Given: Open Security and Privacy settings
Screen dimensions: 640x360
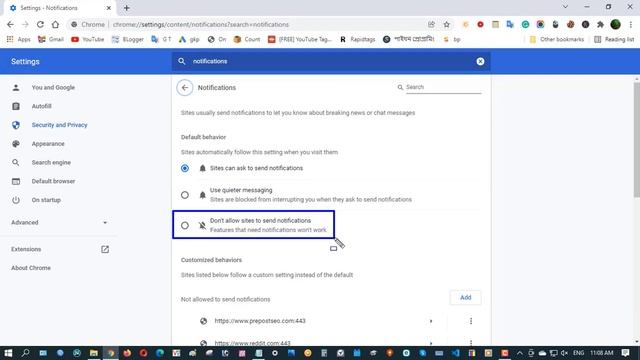Looking at the screenshot, I should 59,125.
